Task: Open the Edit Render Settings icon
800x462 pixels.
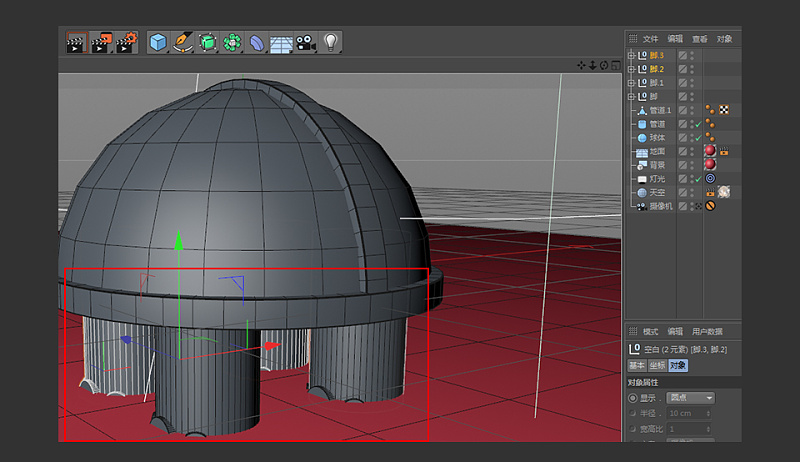Action: tap(126, 42)
